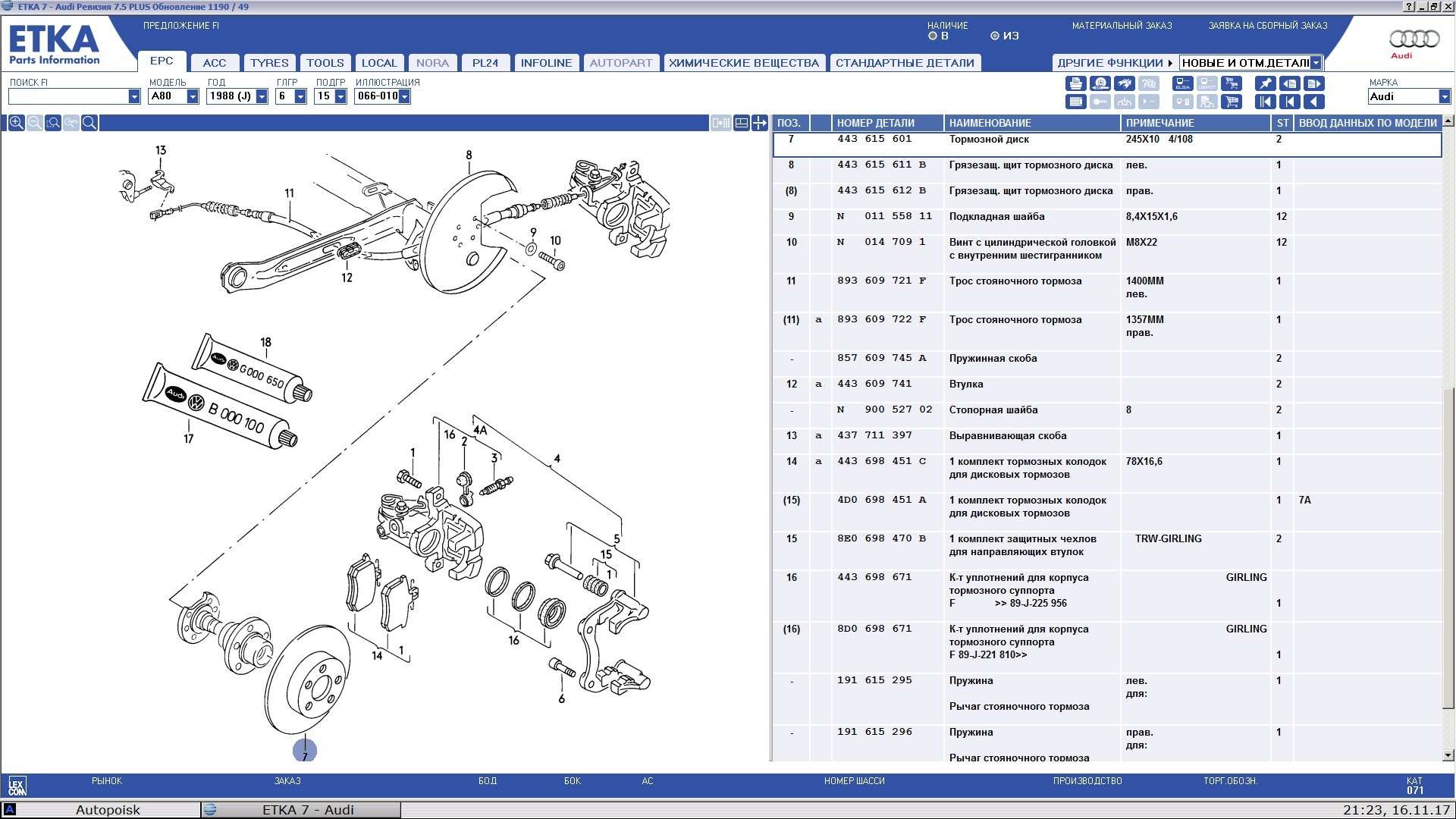Image resolution: width=1456 pixels, height=819 pixels.
Task: Open the ПОДГР subgroup dropdown
Action: pyautogui.click(x=340, y=96)
